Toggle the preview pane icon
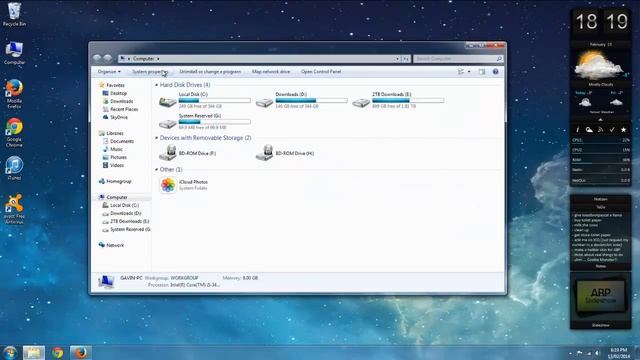This screenshot has width=640, height=360. coord(482,71)
